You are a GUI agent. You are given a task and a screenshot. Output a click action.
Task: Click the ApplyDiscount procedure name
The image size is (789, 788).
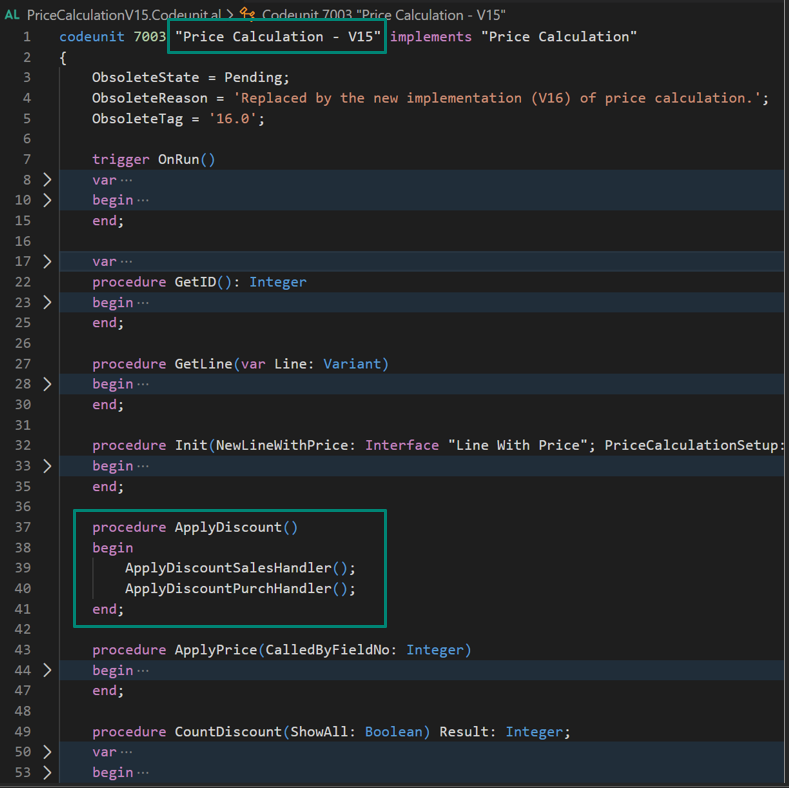(x=228, y=527)
